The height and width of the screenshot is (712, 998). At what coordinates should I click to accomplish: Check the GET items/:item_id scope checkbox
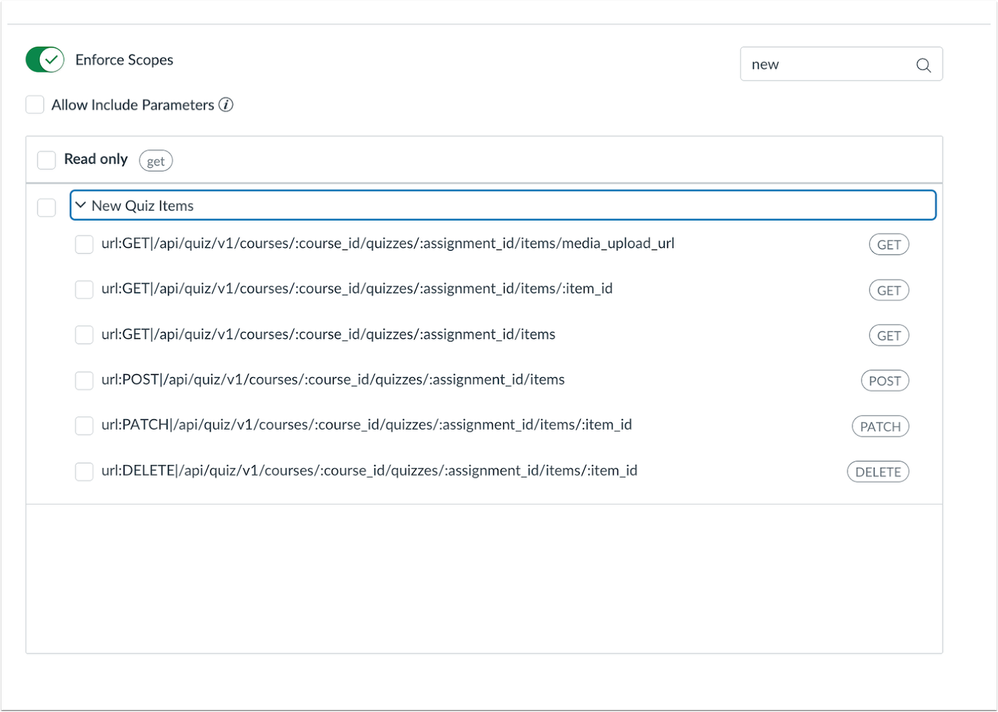(84, 290)
